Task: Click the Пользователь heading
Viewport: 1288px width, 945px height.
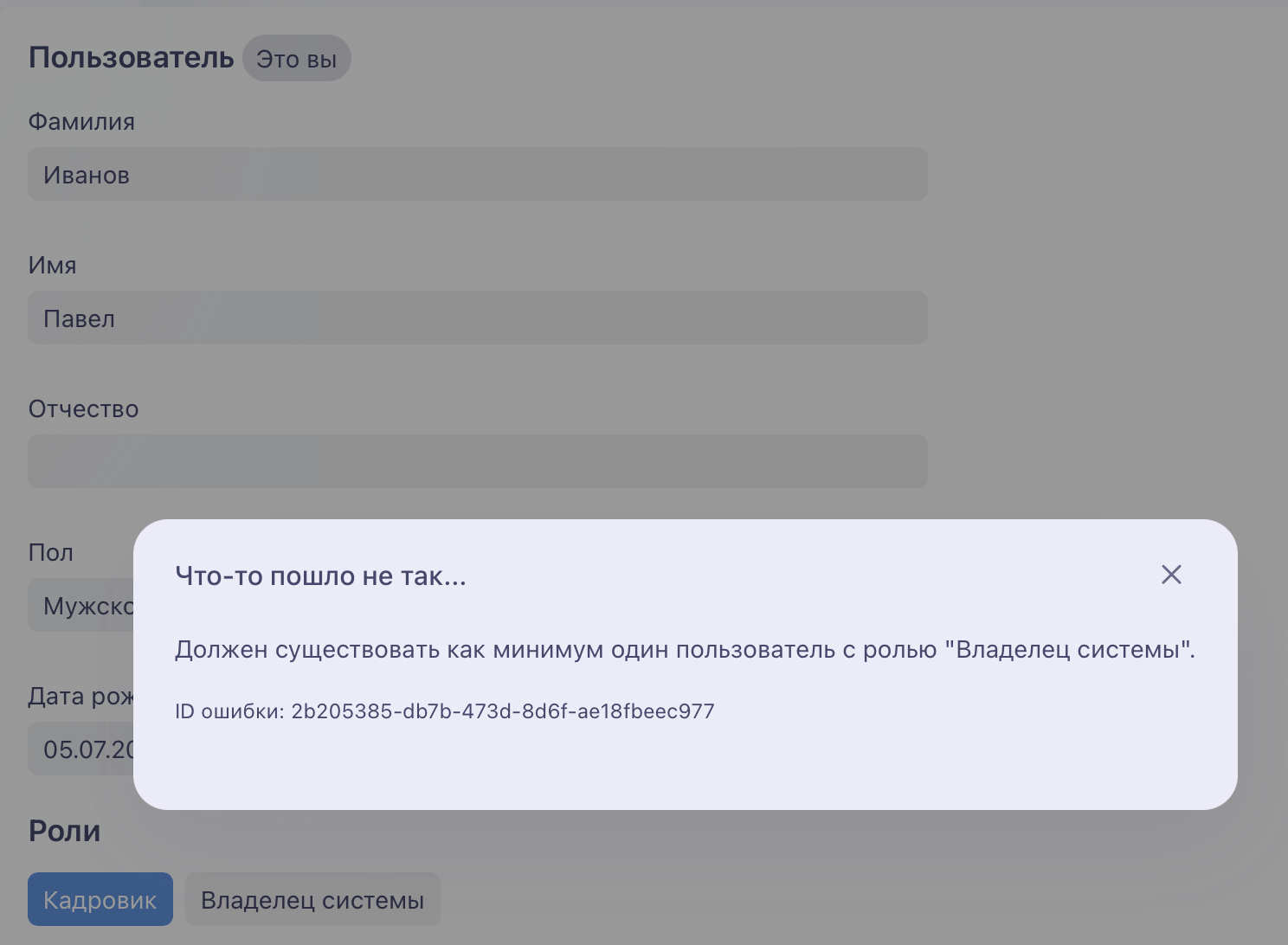Action: (x=132, y=57)
